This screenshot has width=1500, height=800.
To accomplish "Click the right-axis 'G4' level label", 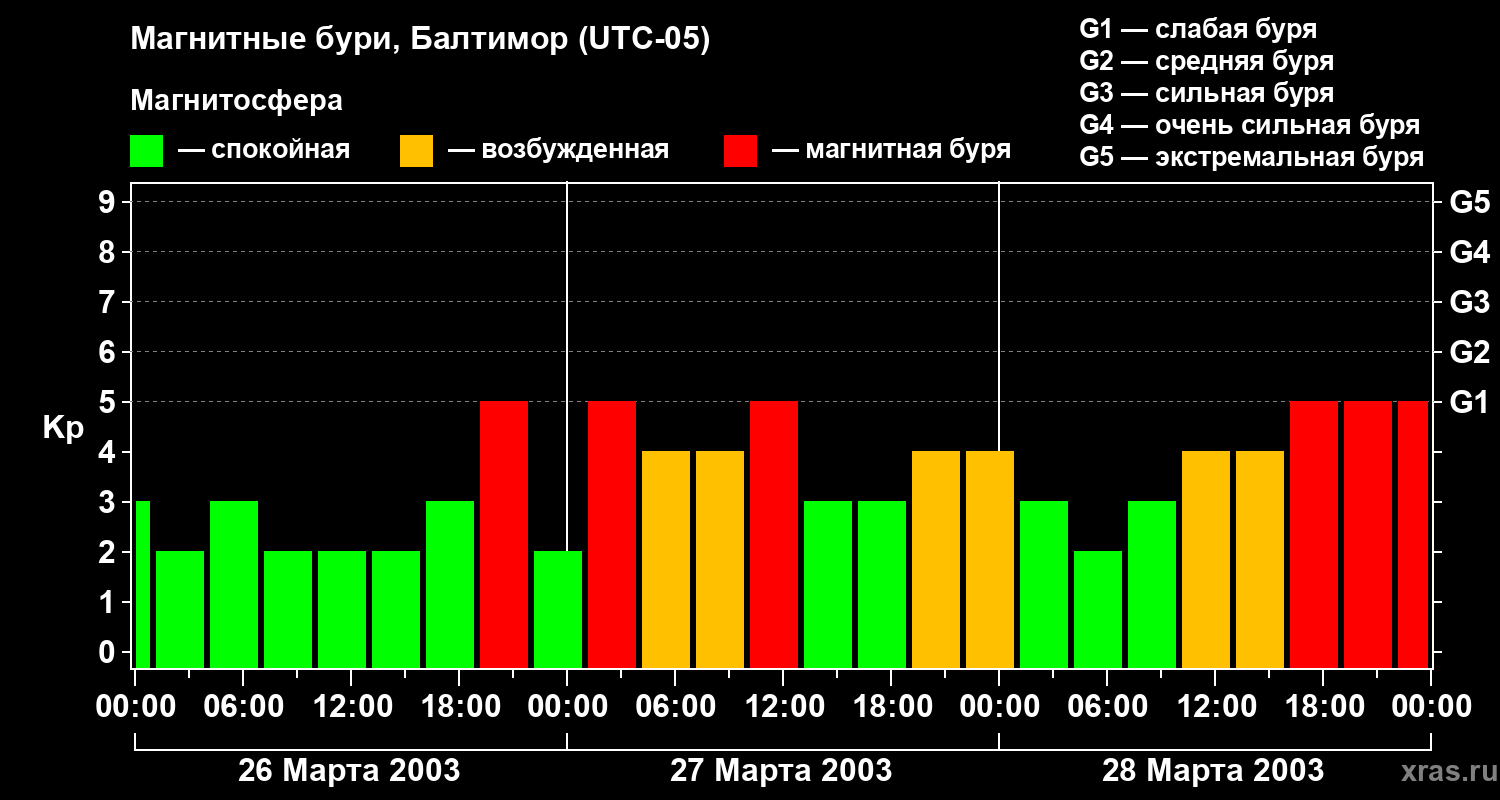I will point(1469,252).
